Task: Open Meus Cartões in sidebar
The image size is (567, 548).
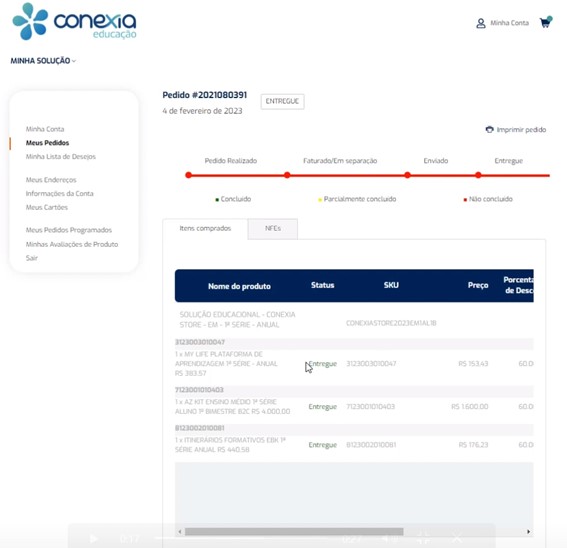Action: pyautogui.click(x=47, y=207)
